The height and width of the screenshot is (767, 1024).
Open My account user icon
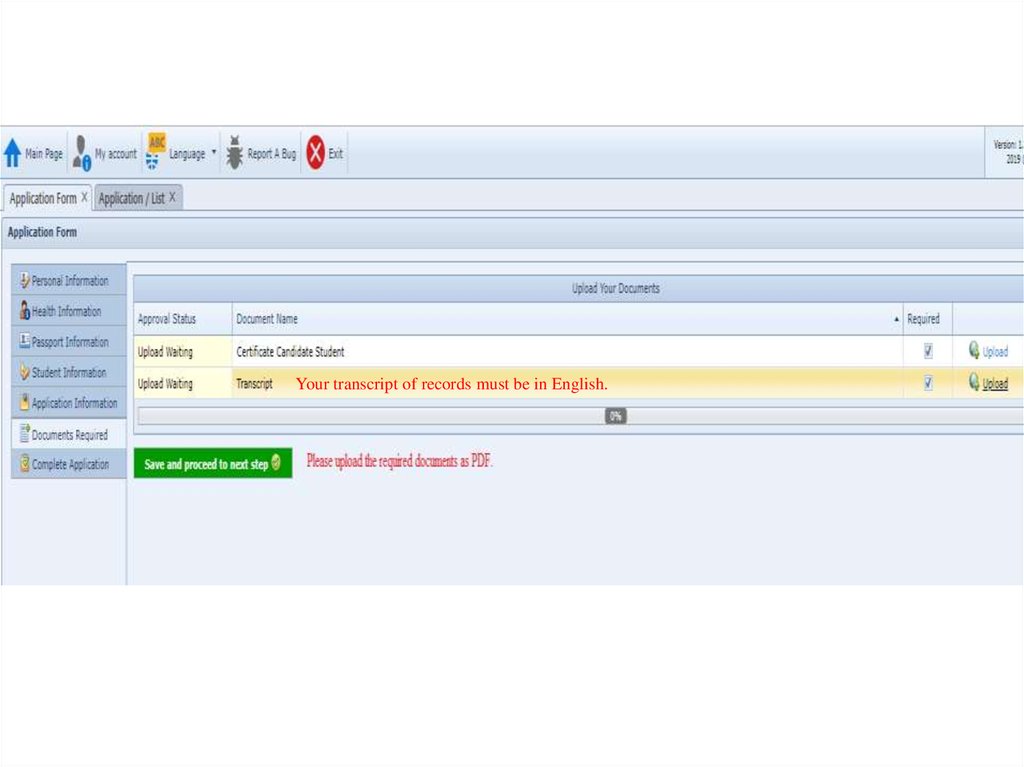pos(82,153)
